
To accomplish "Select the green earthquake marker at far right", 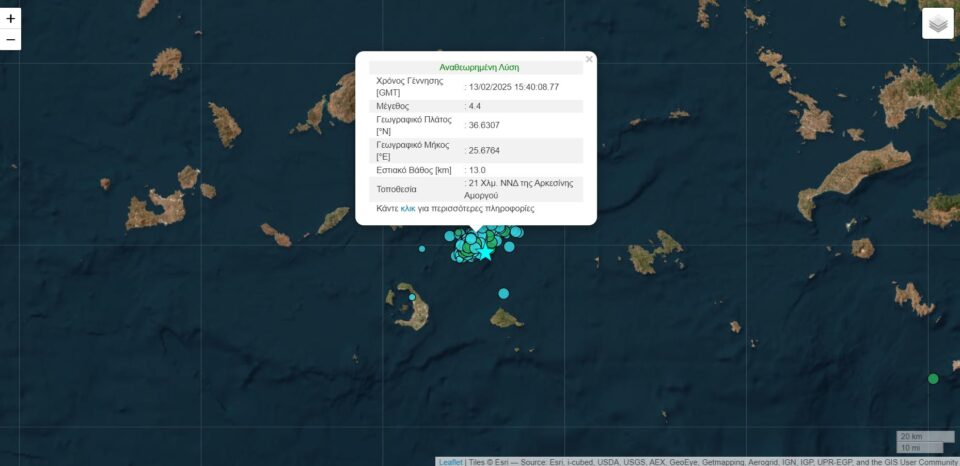I will click(x=933, y=379).
